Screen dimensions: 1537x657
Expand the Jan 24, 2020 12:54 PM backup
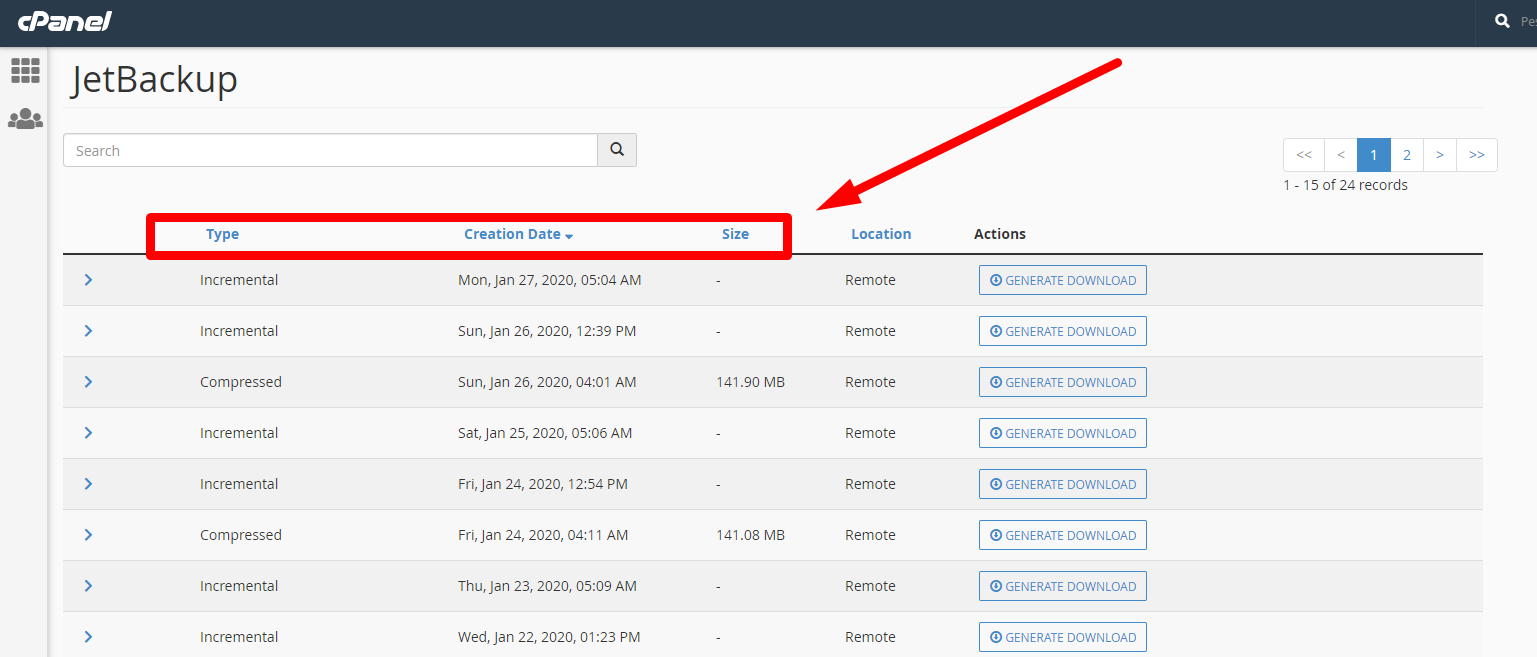(x=88, y=484)
